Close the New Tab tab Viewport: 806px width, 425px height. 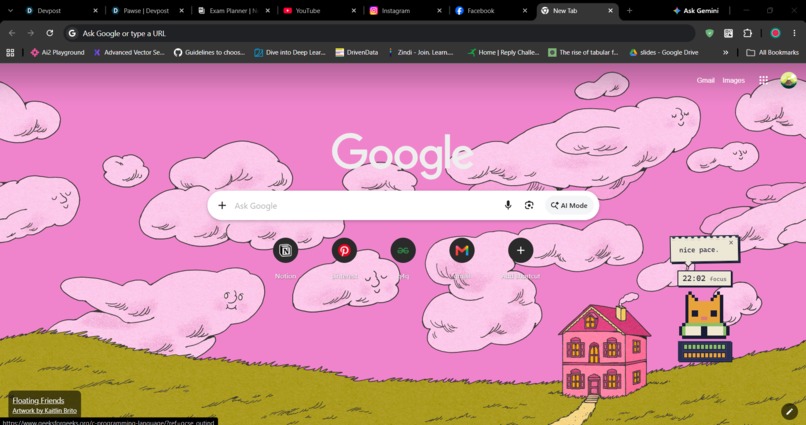point(610,10)
